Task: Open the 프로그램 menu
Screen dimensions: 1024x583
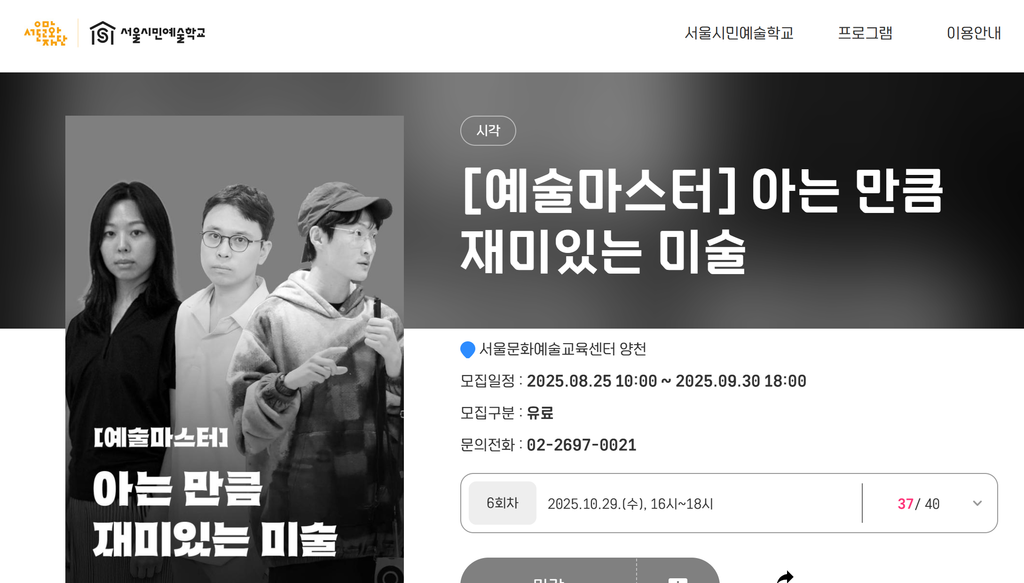Action: [x=865, y=33]
